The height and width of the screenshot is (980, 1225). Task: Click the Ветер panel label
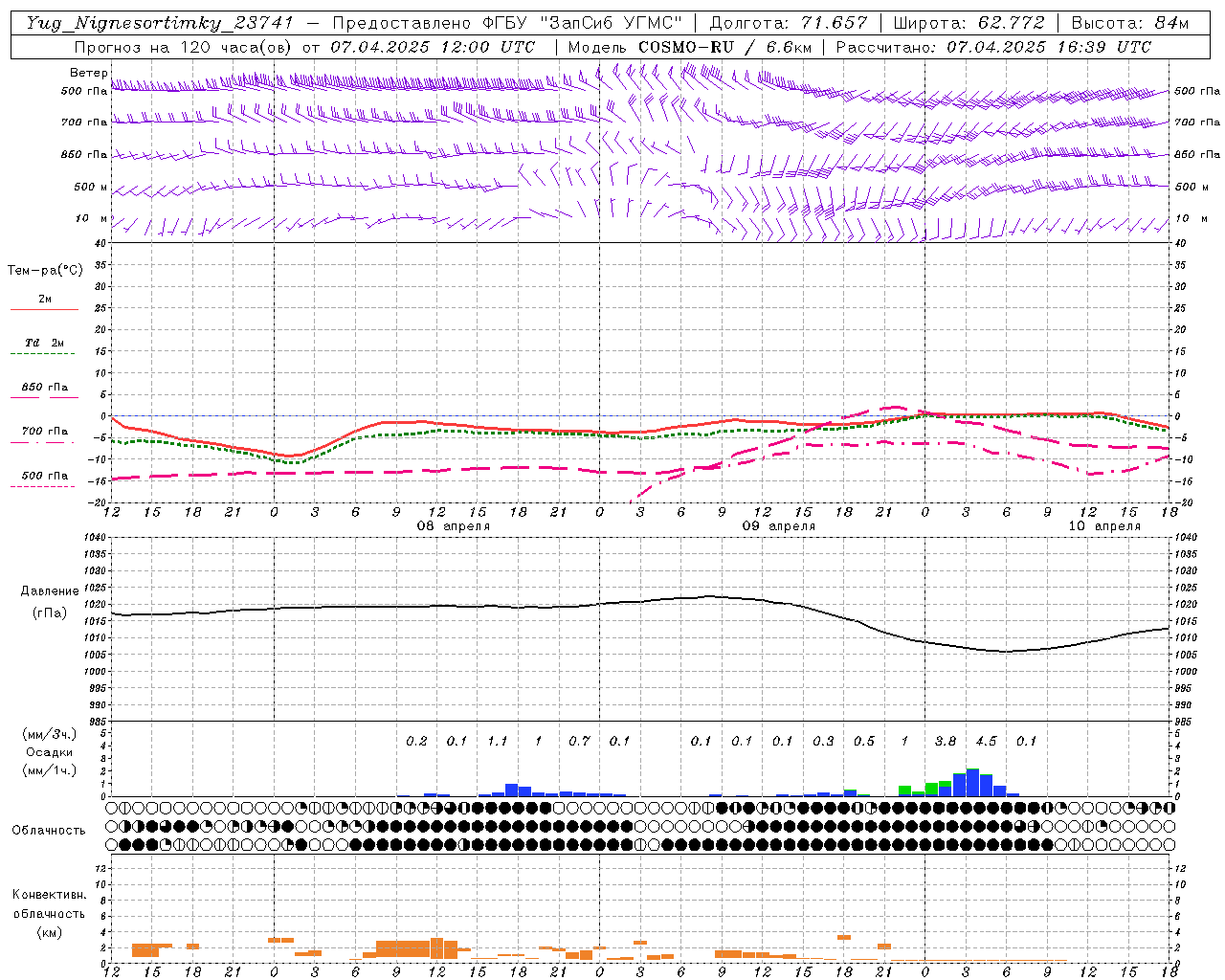pyautogui.click(x=89, y=73)
